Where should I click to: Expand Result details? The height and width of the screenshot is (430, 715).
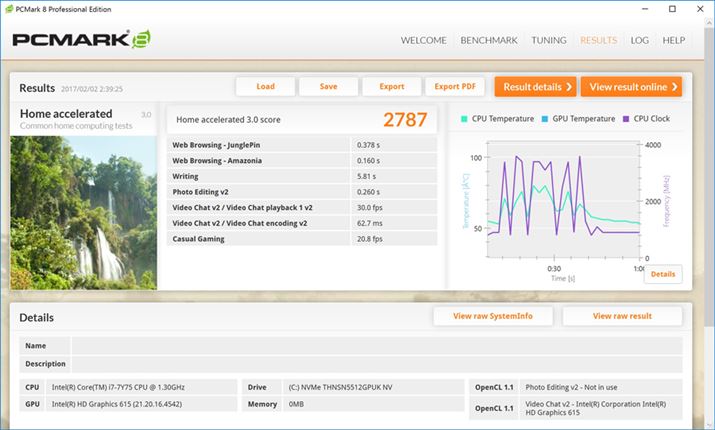(537, 87)
